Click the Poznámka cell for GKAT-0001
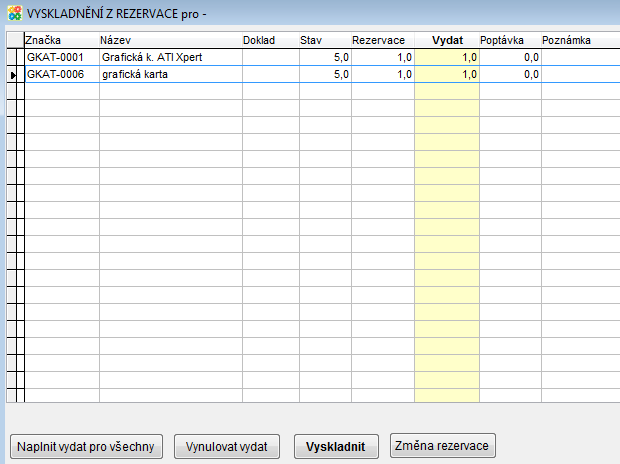The height and width of the screenshot is (464, 620). pos(580,57)
